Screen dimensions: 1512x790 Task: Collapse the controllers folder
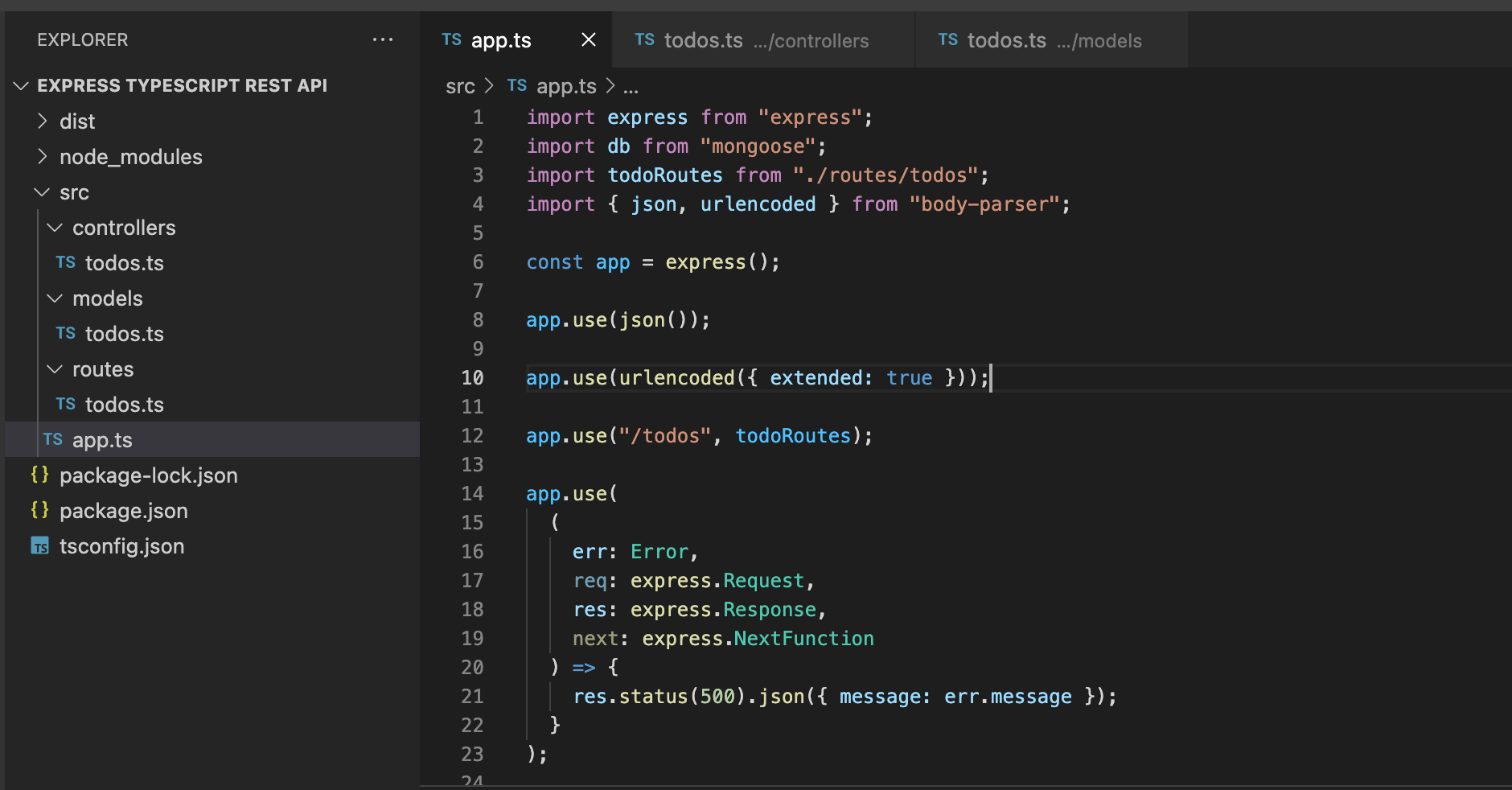[x=55, y=228]
